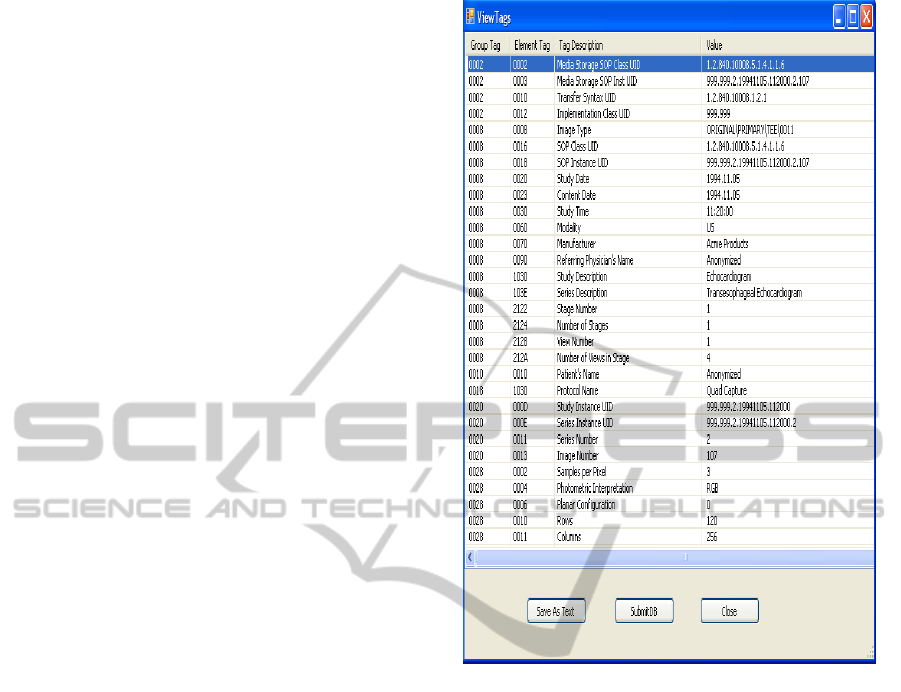Maximize the ViewTags window
The image size is (901, 692).
pos(853,16)
